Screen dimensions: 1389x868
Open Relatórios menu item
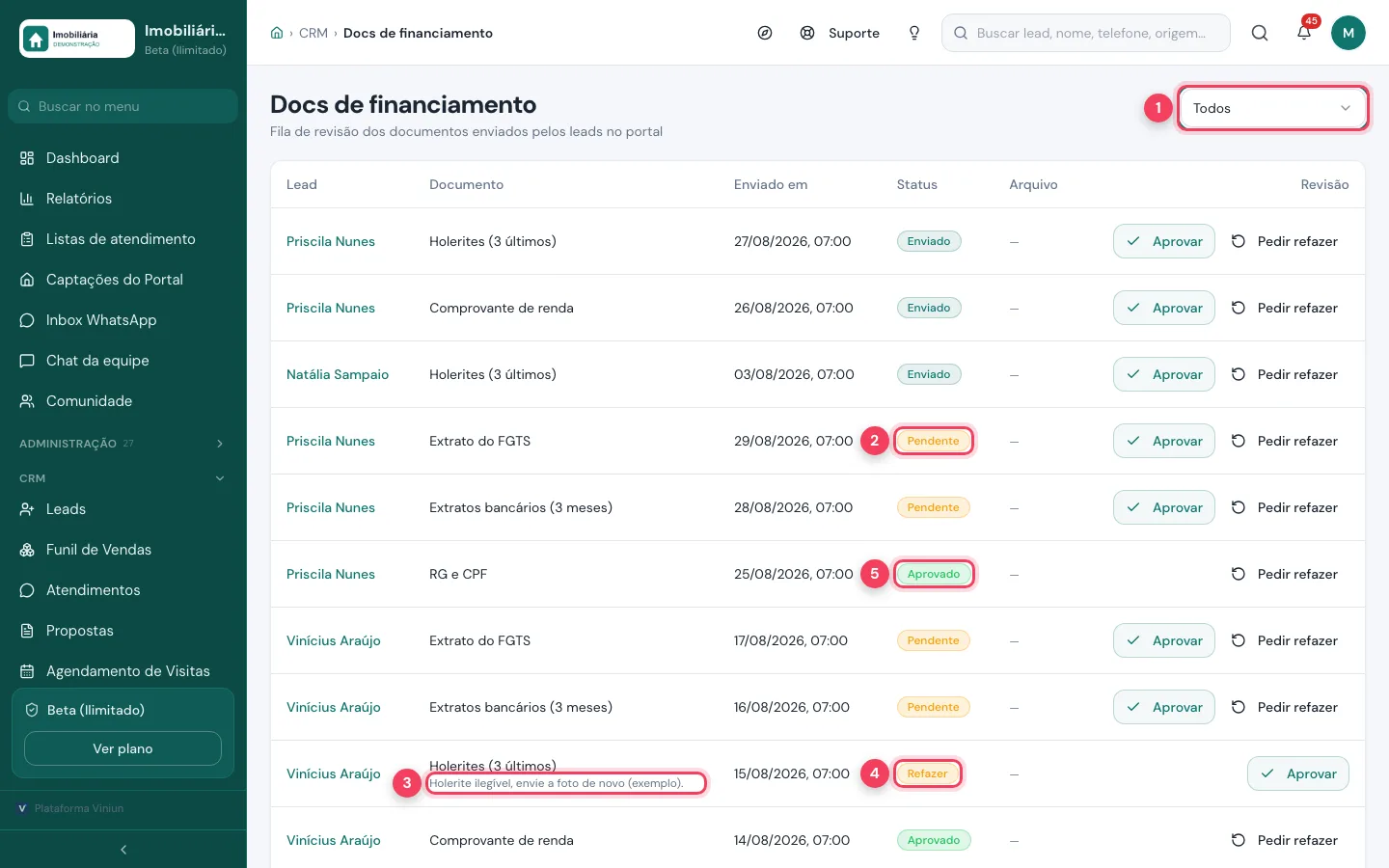(x=123, y=199)
